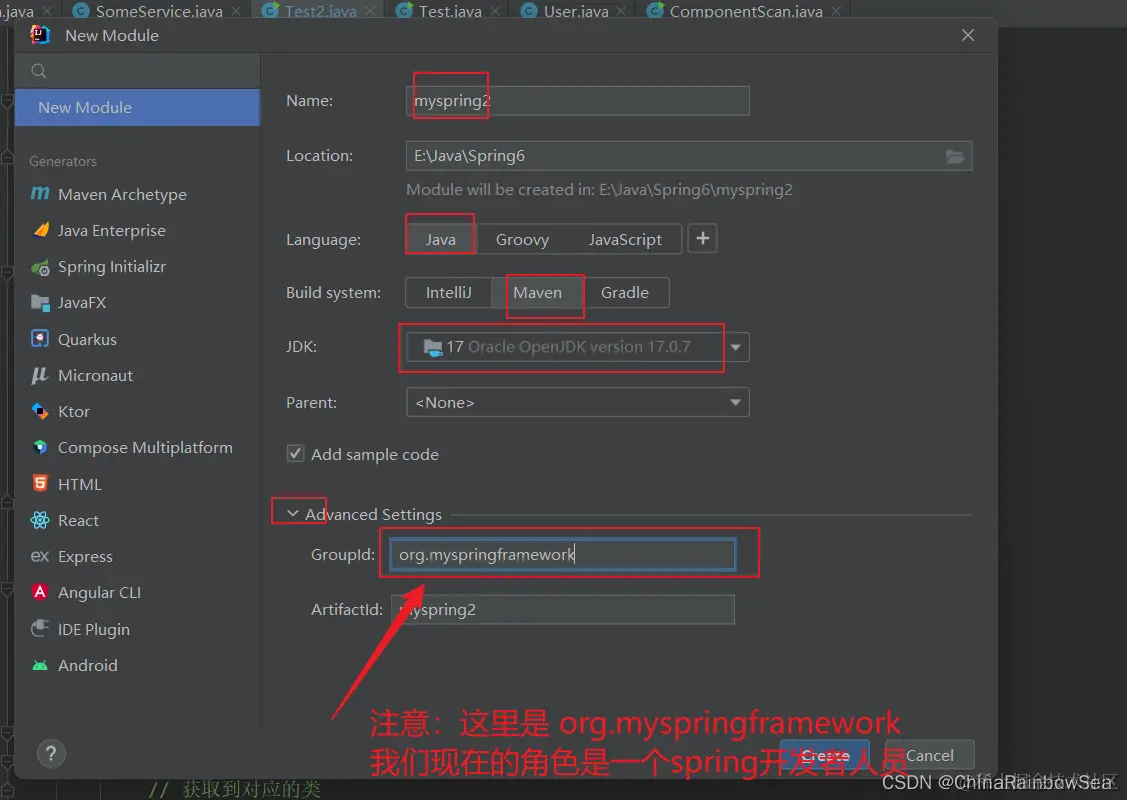Viewport: 1127px width, 800px height.
Task: Close the New Module dialog
Action: click(967, 35)
